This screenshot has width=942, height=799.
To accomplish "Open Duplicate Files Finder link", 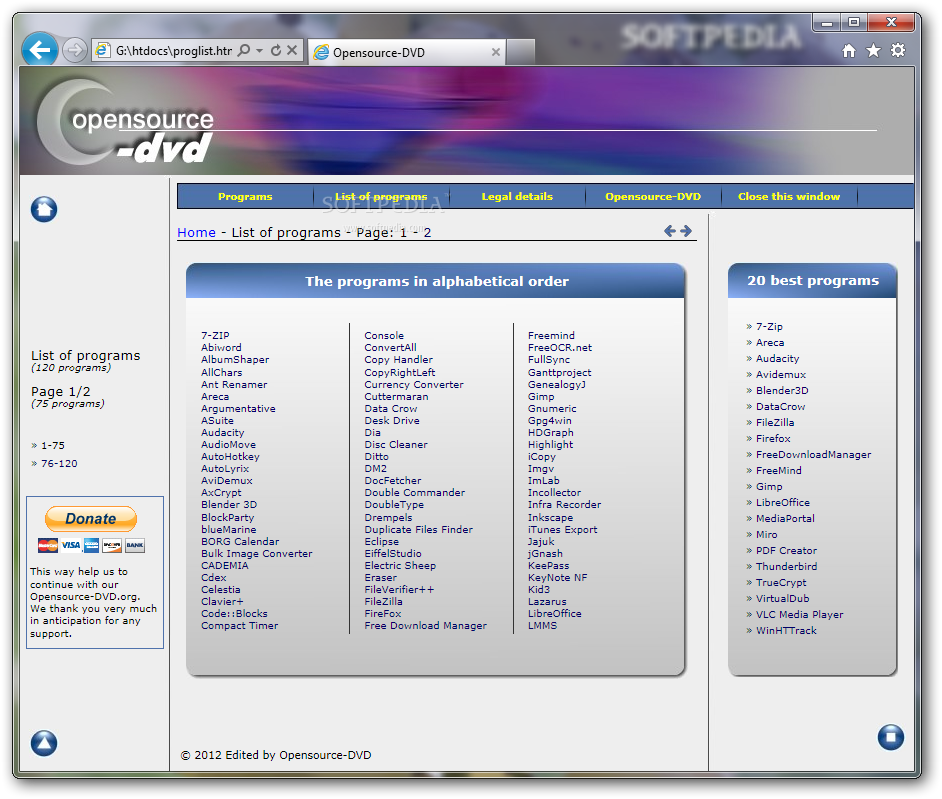I will pos(418,529).
